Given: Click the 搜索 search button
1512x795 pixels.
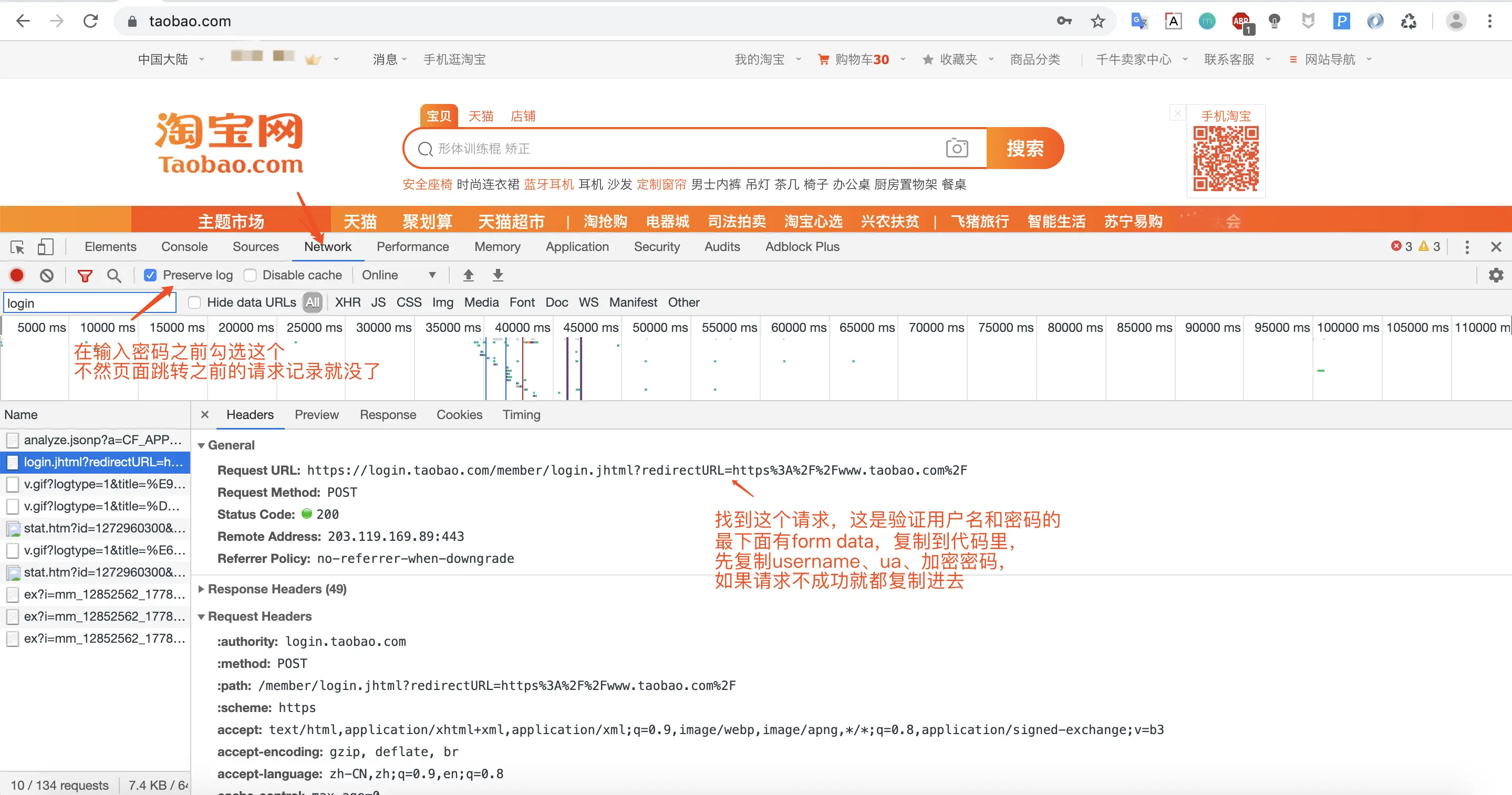Looking at the screenshot, I should click(x=1026, y=148).
